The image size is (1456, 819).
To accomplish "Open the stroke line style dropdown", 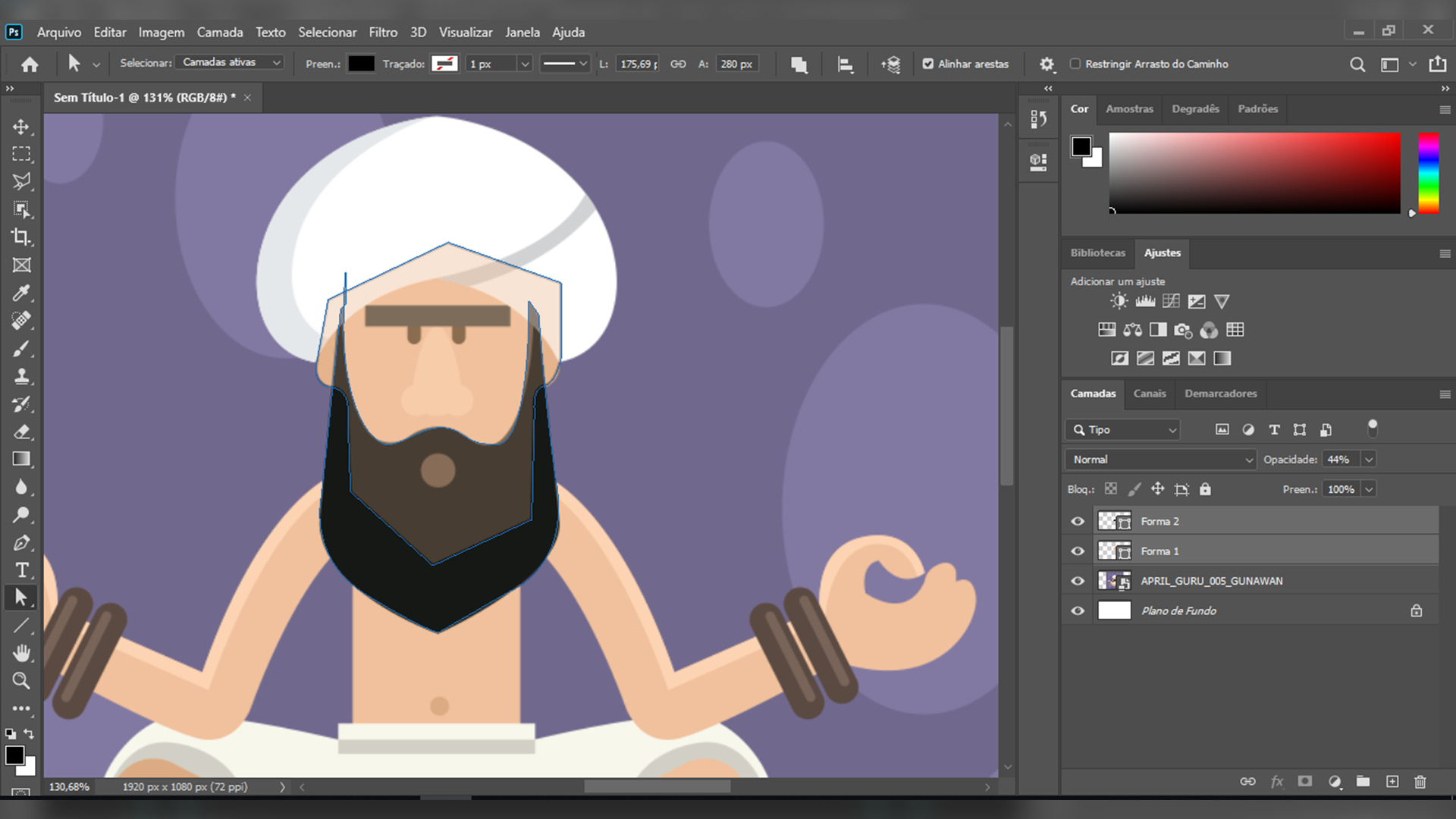I will (x=565, y=64).
